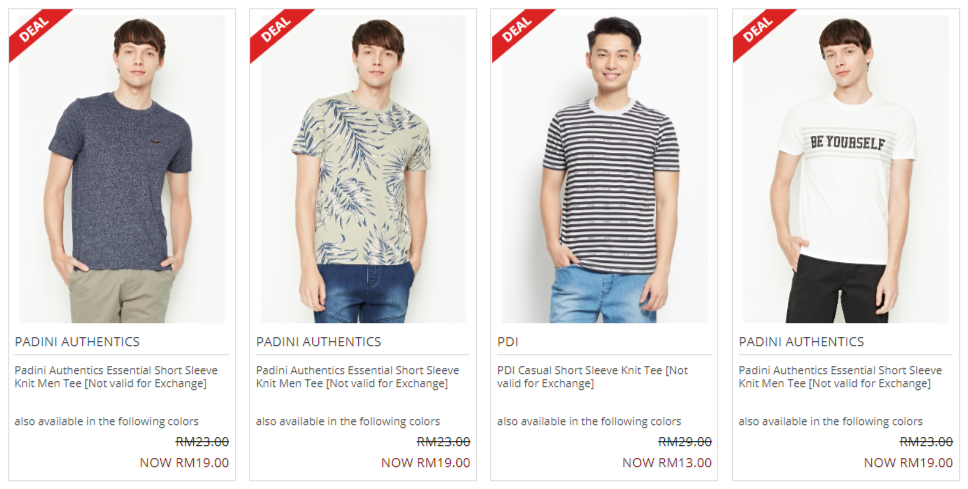Open PADINI AUTHENTICS brand above leaf tee
The width and height of the screenshot is (968, 489).
tap(319, 341)
